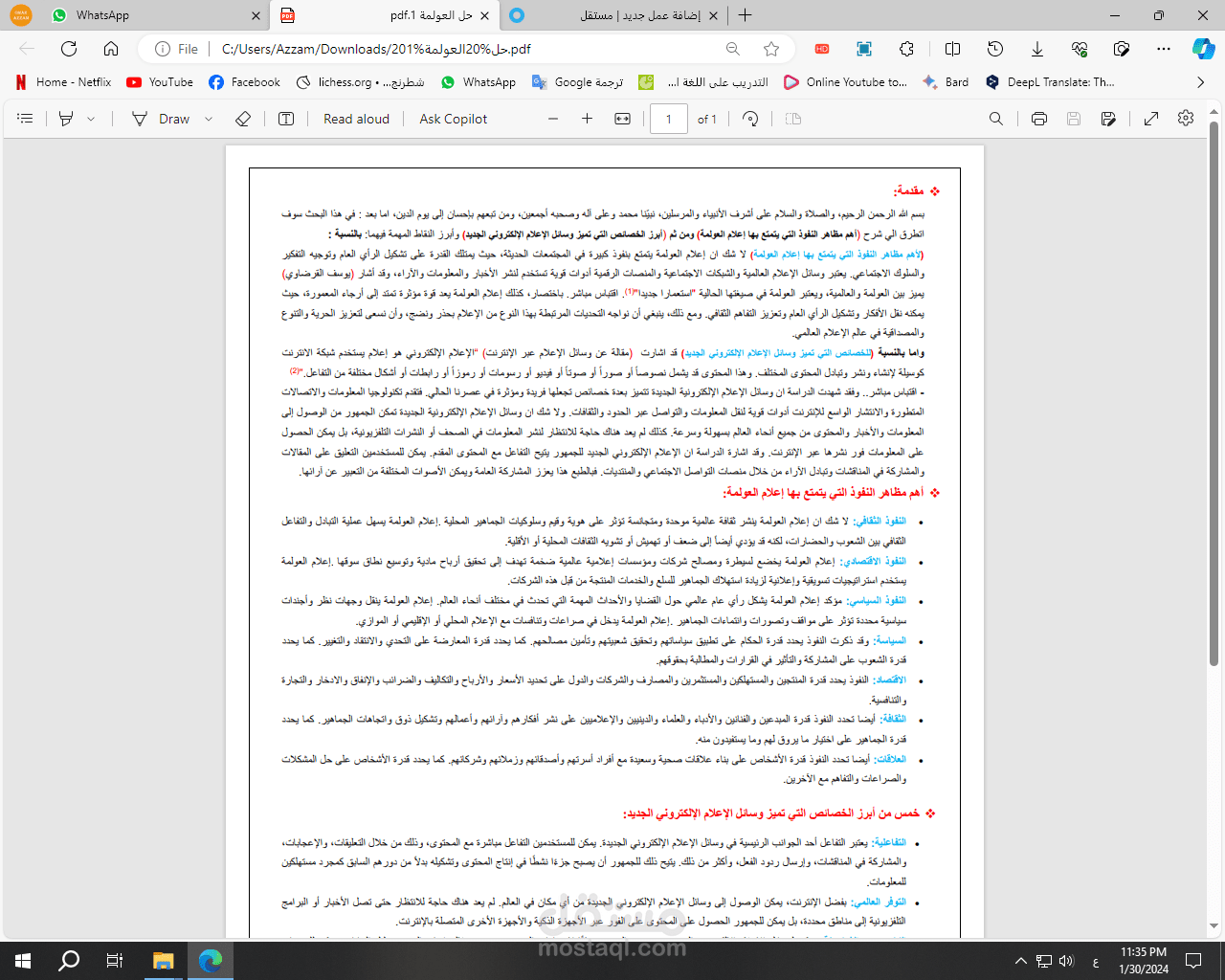Select the Erase tool

tap(243, 119)
